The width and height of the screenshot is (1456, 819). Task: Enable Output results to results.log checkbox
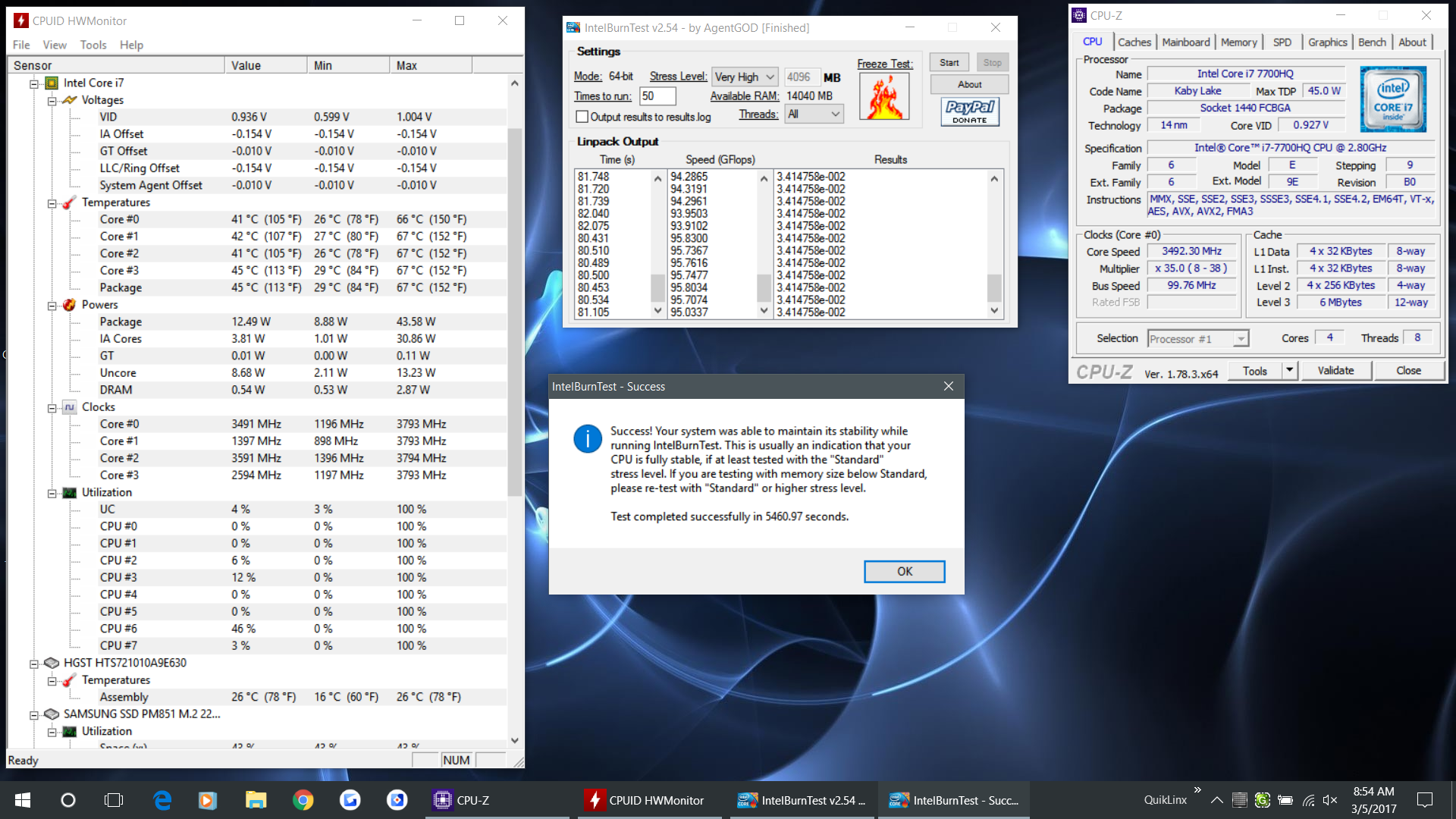tap(582, 117)
